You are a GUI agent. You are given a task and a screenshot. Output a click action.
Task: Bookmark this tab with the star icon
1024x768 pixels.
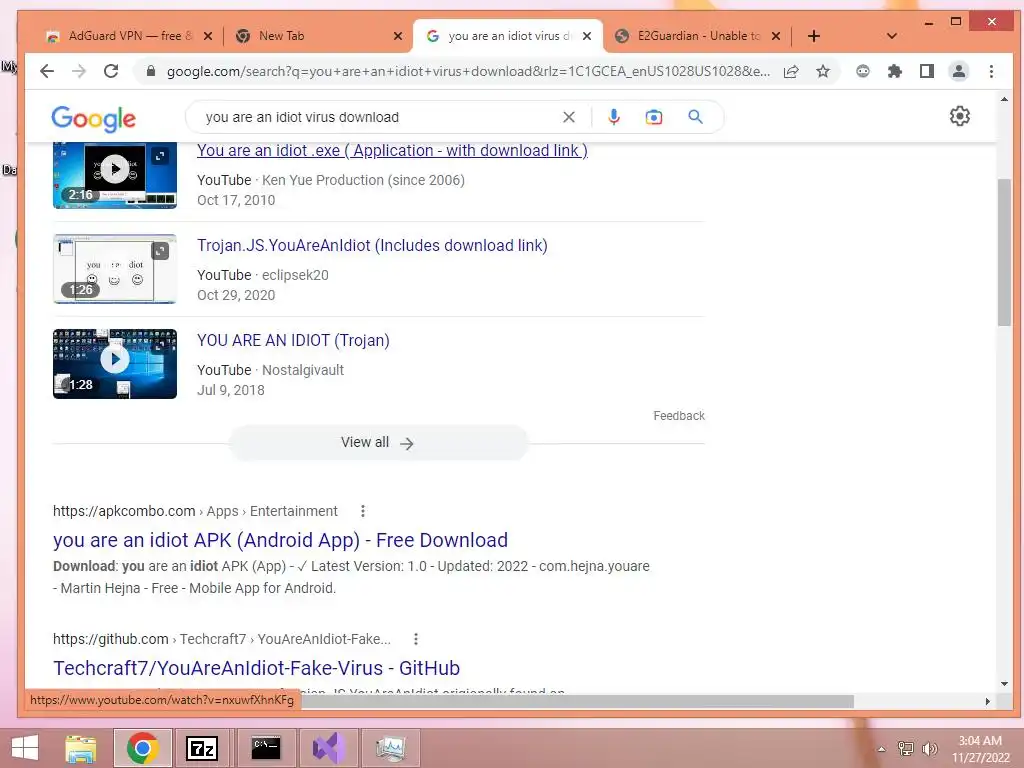(x=823, y=71)
